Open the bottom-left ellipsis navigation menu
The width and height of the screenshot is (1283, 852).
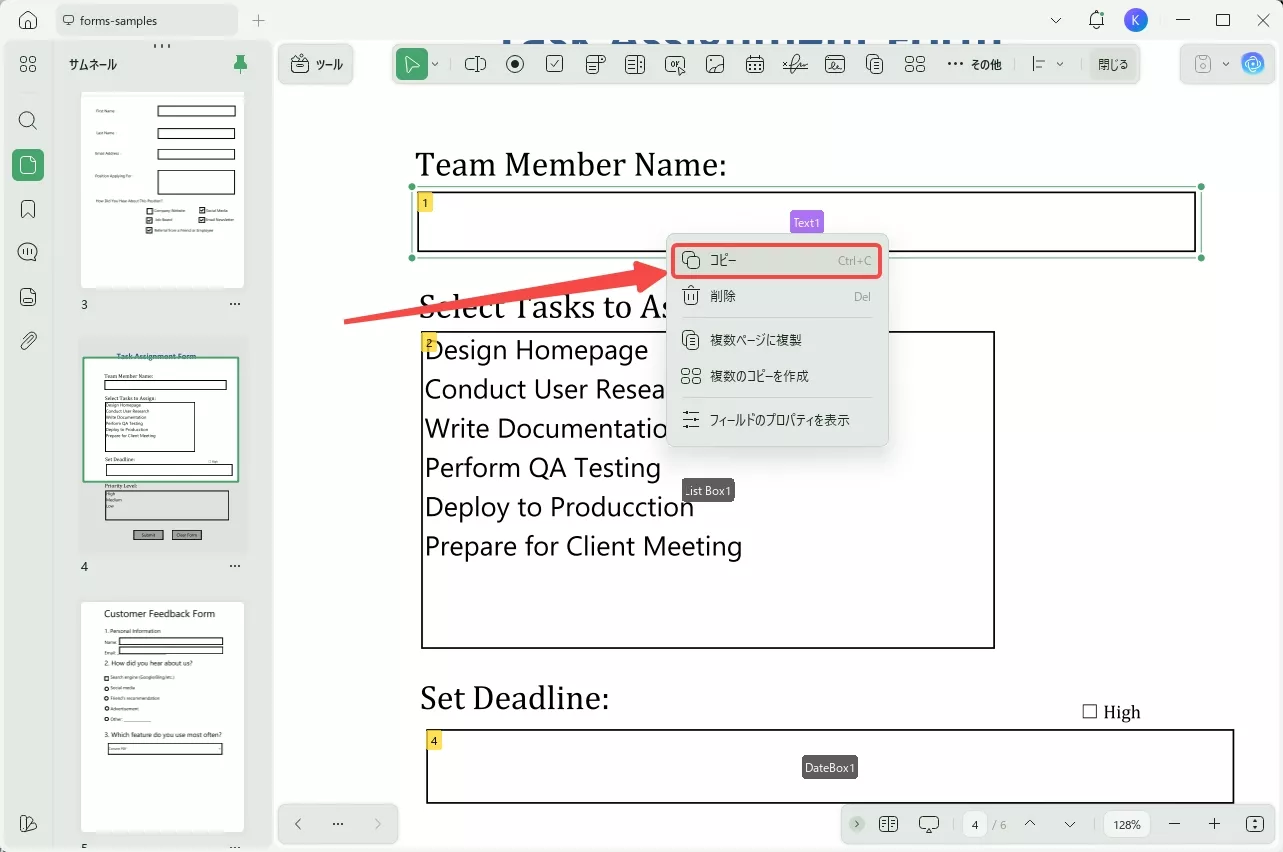point(338,824)
